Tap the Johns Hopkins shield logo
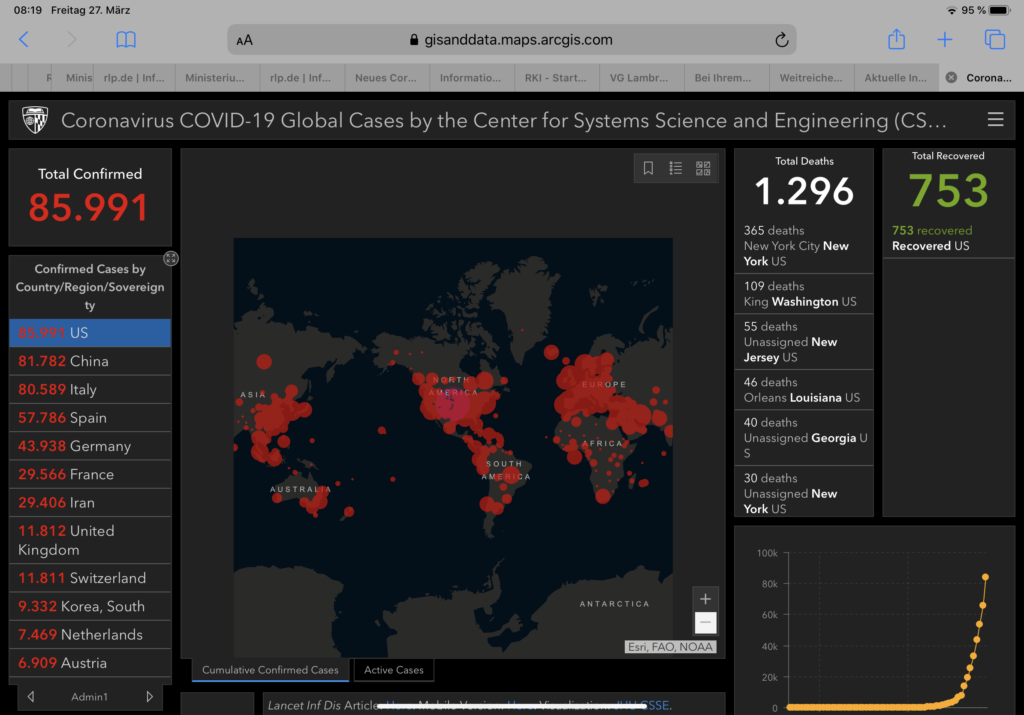1024x715 pixels. [x=35, y=120]
